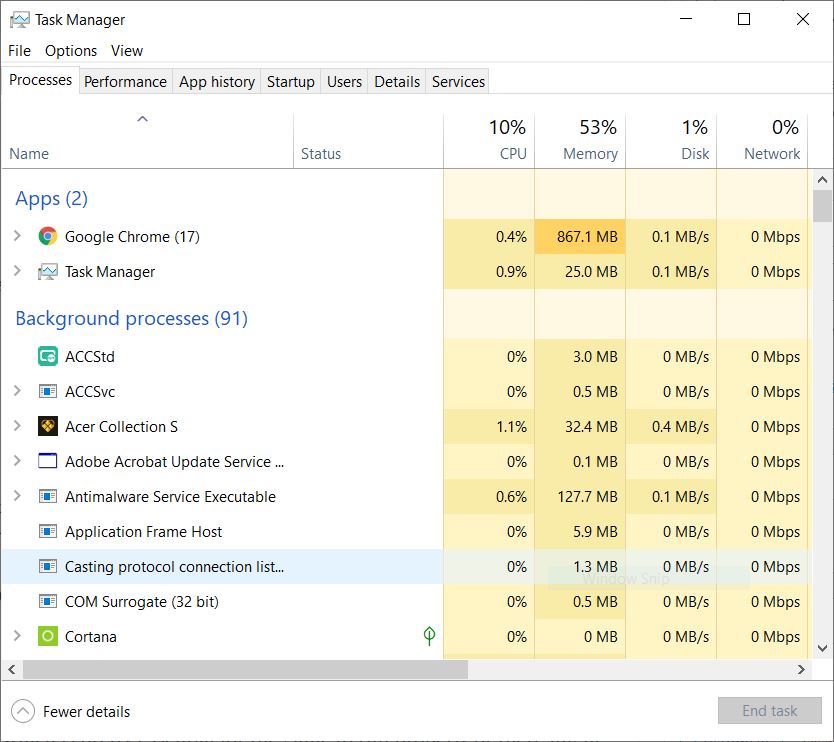Open the View menu
Screen dimensions: 834x742
[127, 51]
